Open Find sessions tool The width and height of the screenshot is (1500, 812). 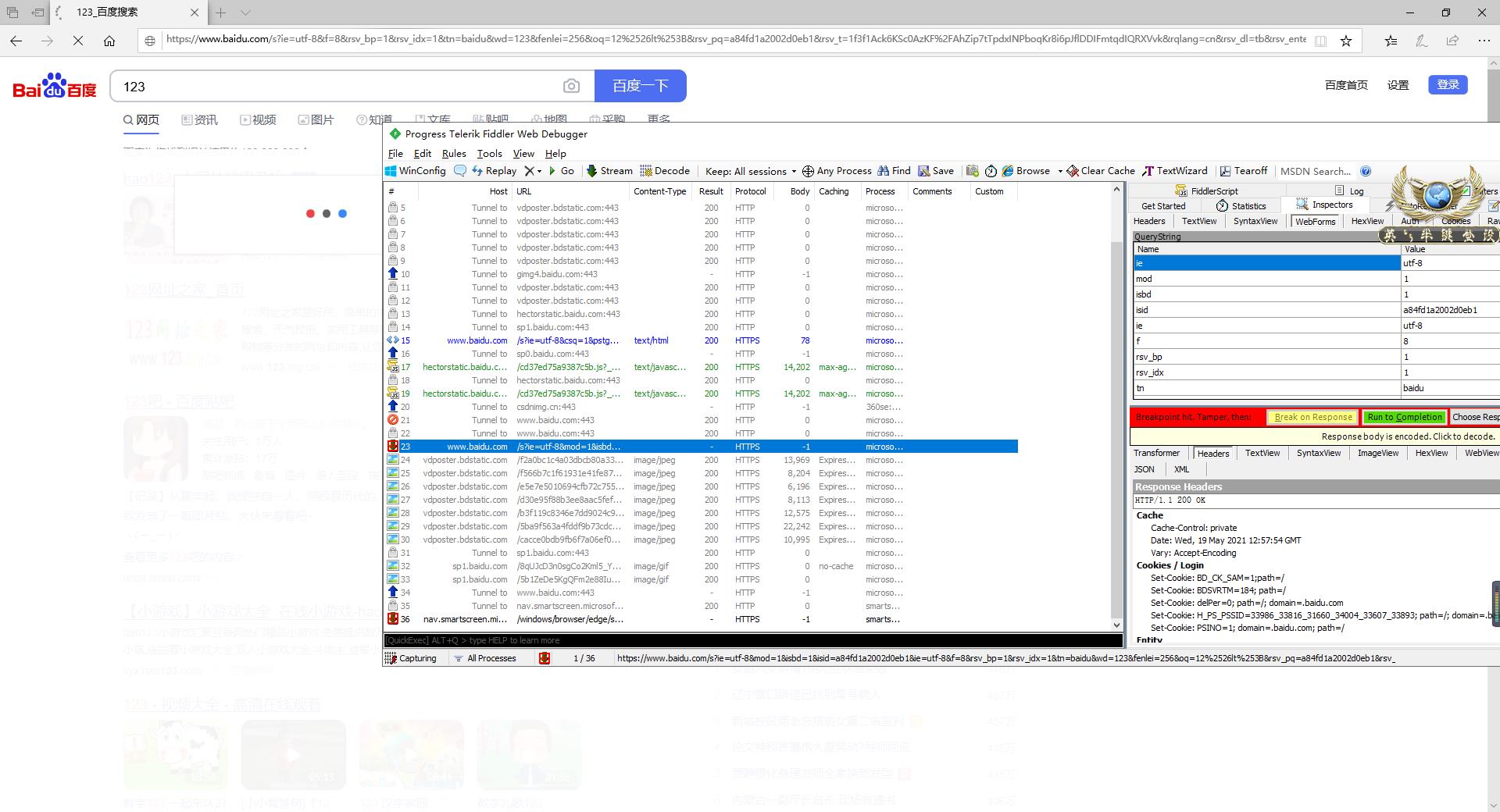click(x=894, y=171)
